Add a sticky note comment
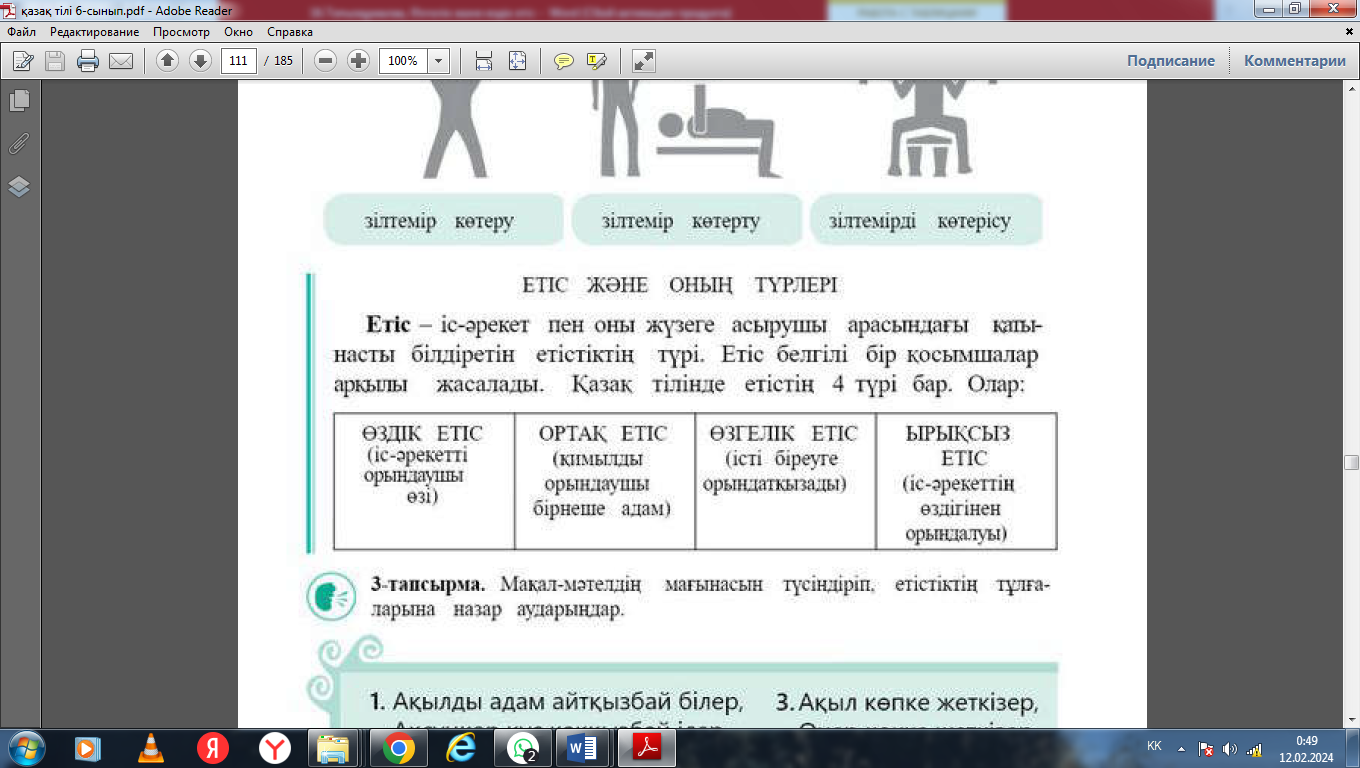This screenshot has height=768, width=1360. (565, 60)
